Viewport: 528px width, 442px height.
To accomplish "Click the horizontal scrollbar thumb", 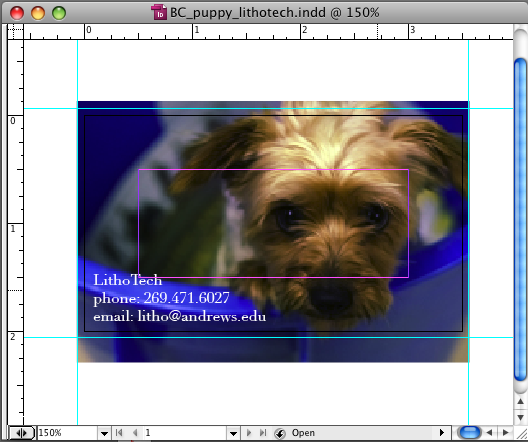I will (470, 432).
